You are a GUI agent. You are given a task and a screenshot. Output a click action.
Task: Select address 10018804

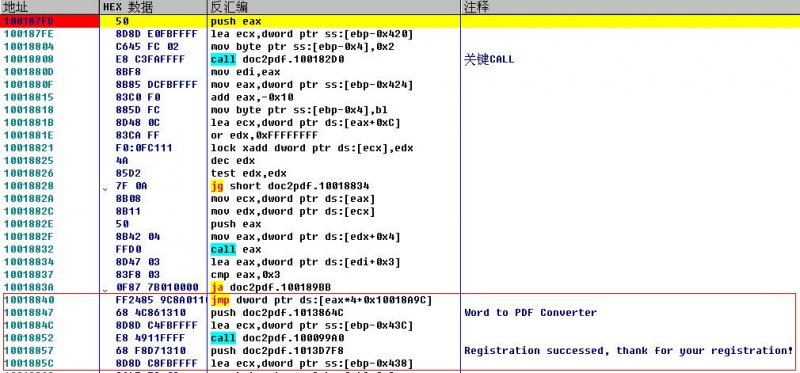[x=29, y=47]
